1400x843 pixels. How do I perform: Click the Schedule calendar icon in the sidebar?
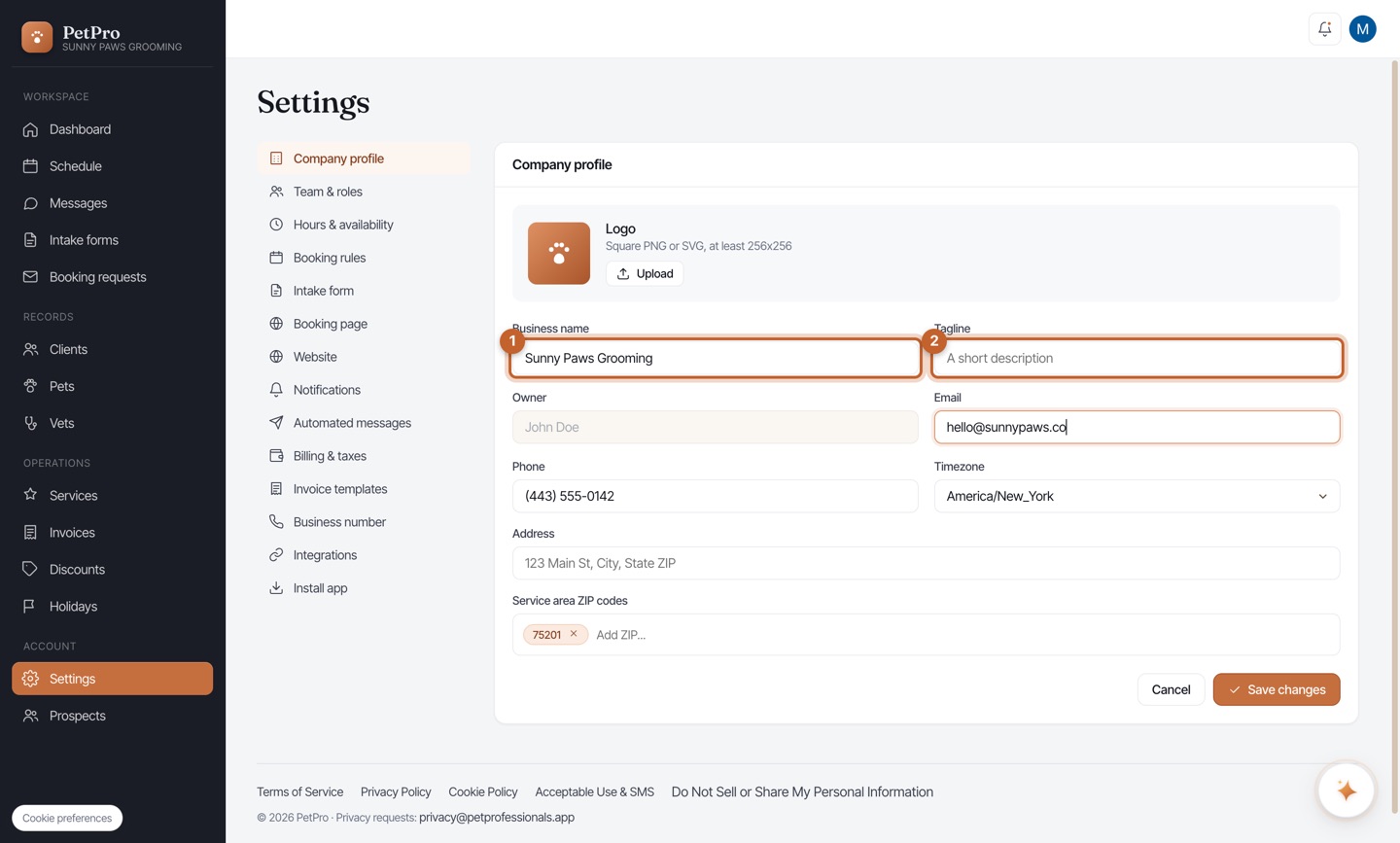coord(30,166)
